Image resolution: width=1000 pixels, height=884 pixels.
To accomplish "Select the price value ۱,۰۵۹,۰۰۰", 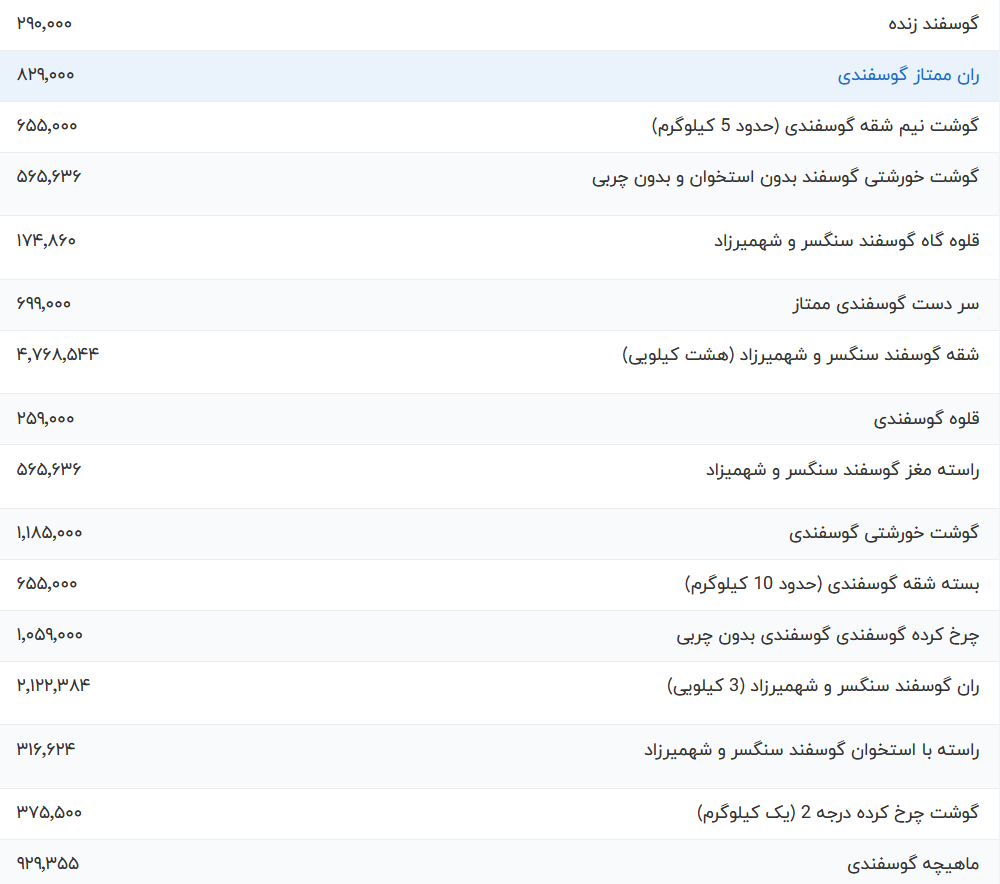I will coord(50,635).
